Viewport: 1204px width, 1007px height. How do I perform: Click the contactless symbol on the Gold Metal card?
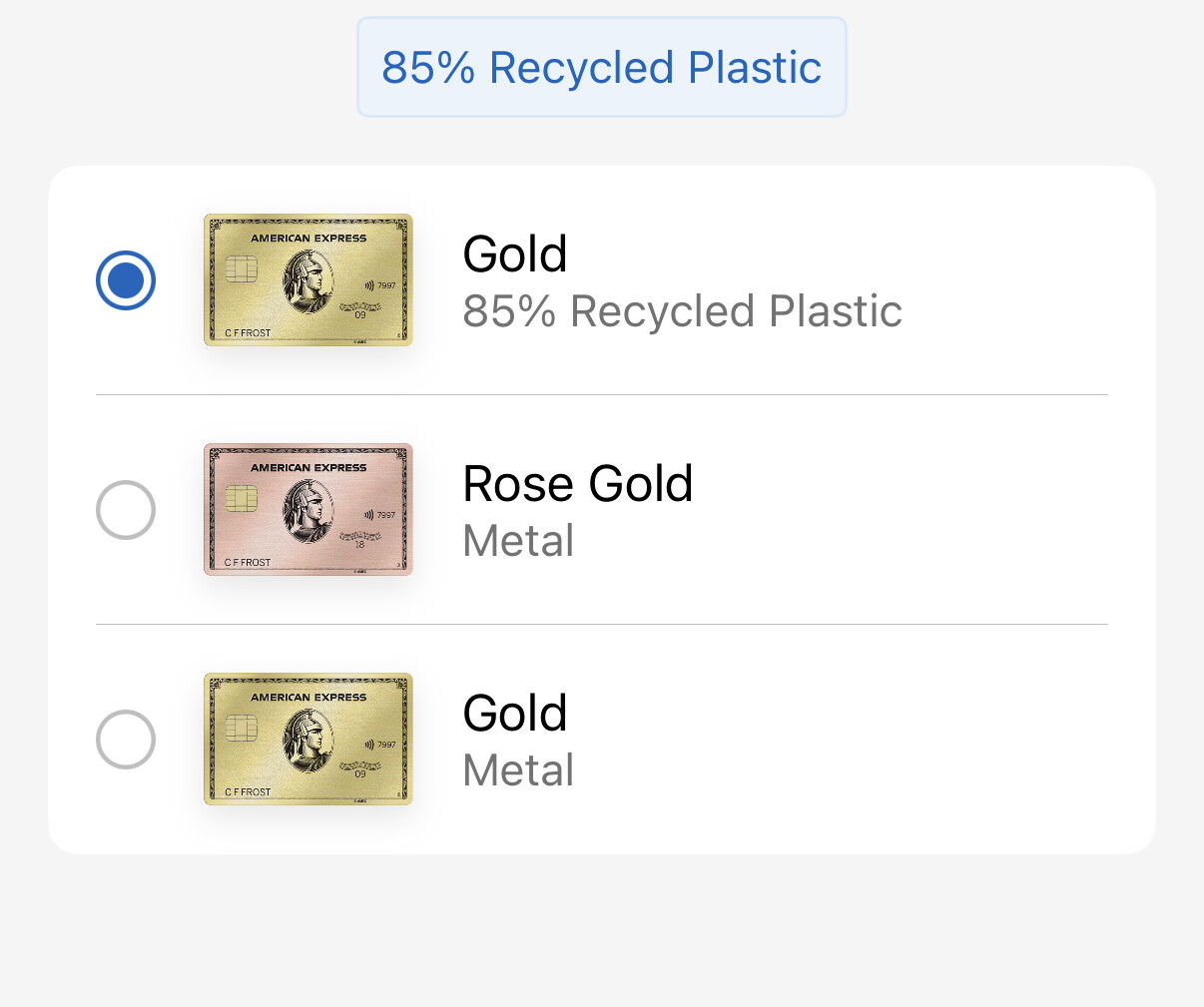[368, 745]
